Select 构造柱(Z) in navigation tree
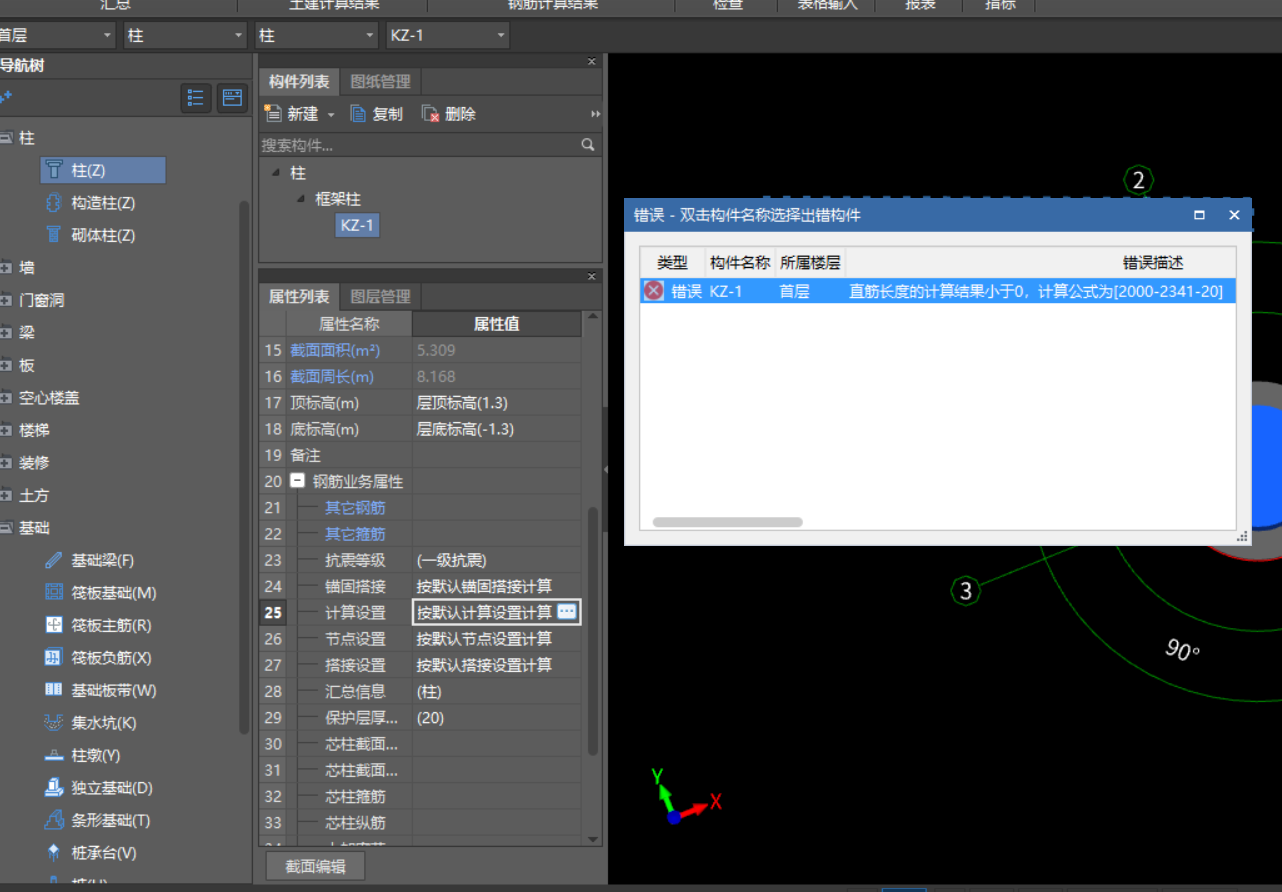This screenshot has height=892, width=1282. pyautogui.click(x=102, y=203)
